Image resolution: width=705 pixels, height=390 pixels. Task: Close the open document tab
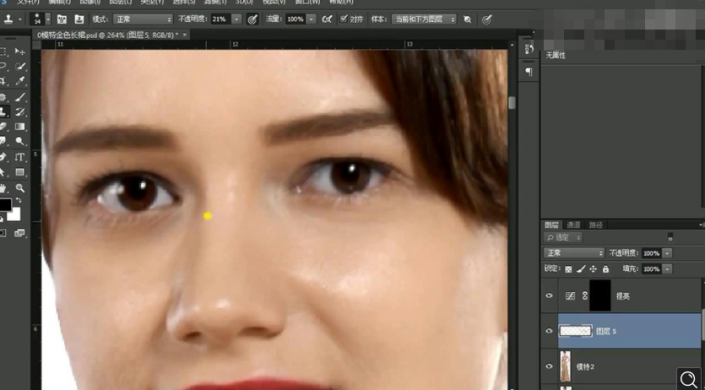[x=184, y=35]
